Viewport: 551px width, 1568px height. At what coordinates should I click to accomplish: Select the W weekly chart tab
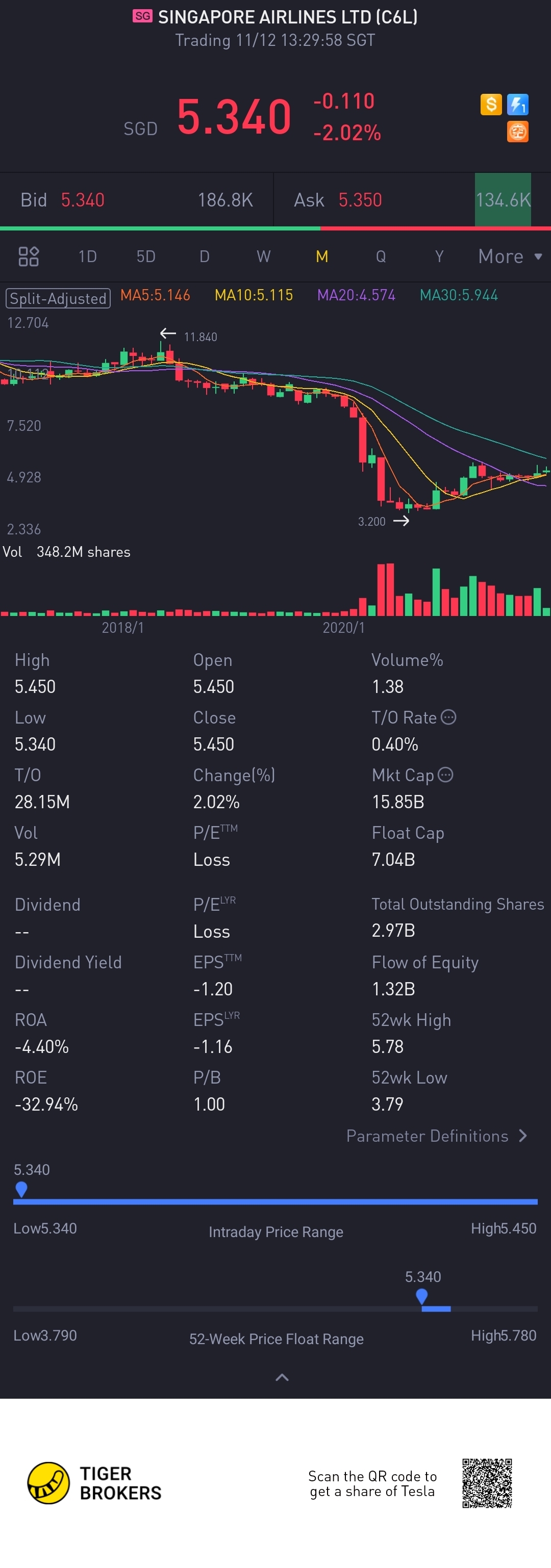pyautogui.click(x=263, y=256)
